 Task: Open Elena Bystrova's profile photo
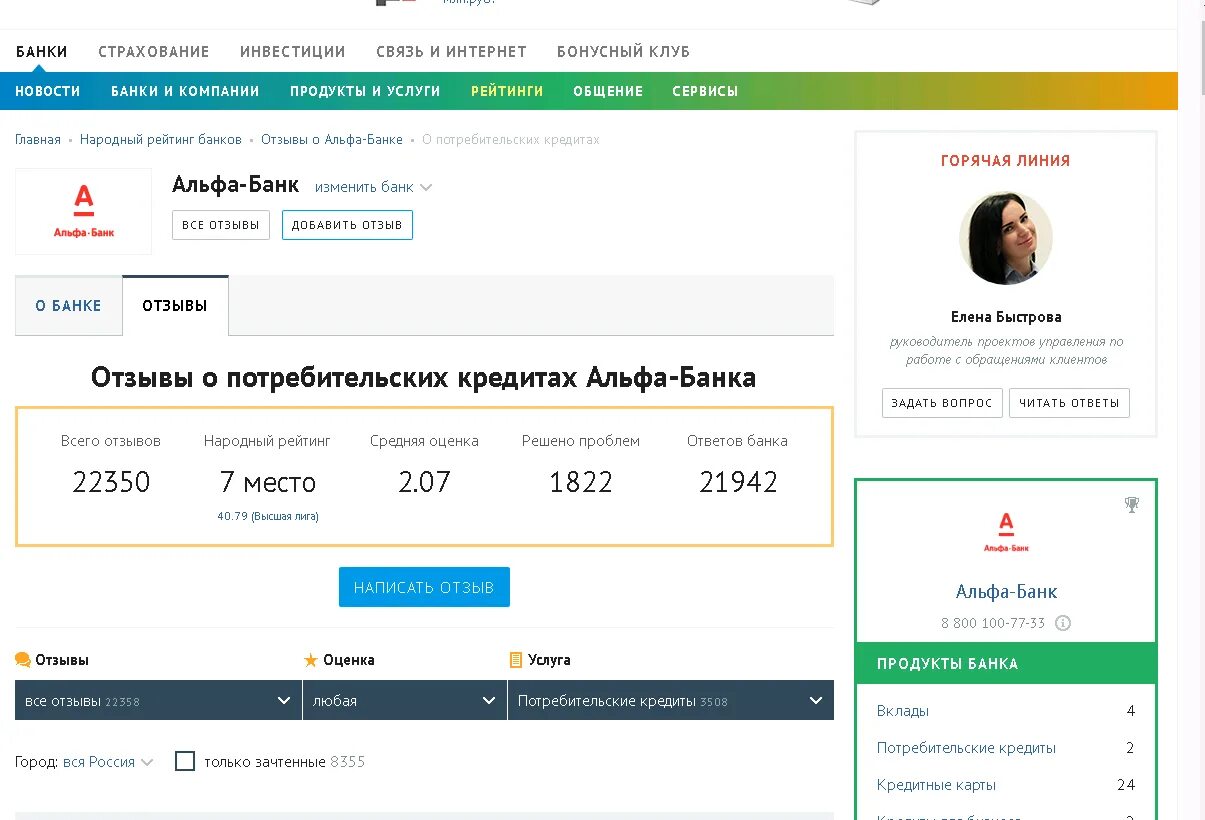click(x=1006, y=238)
